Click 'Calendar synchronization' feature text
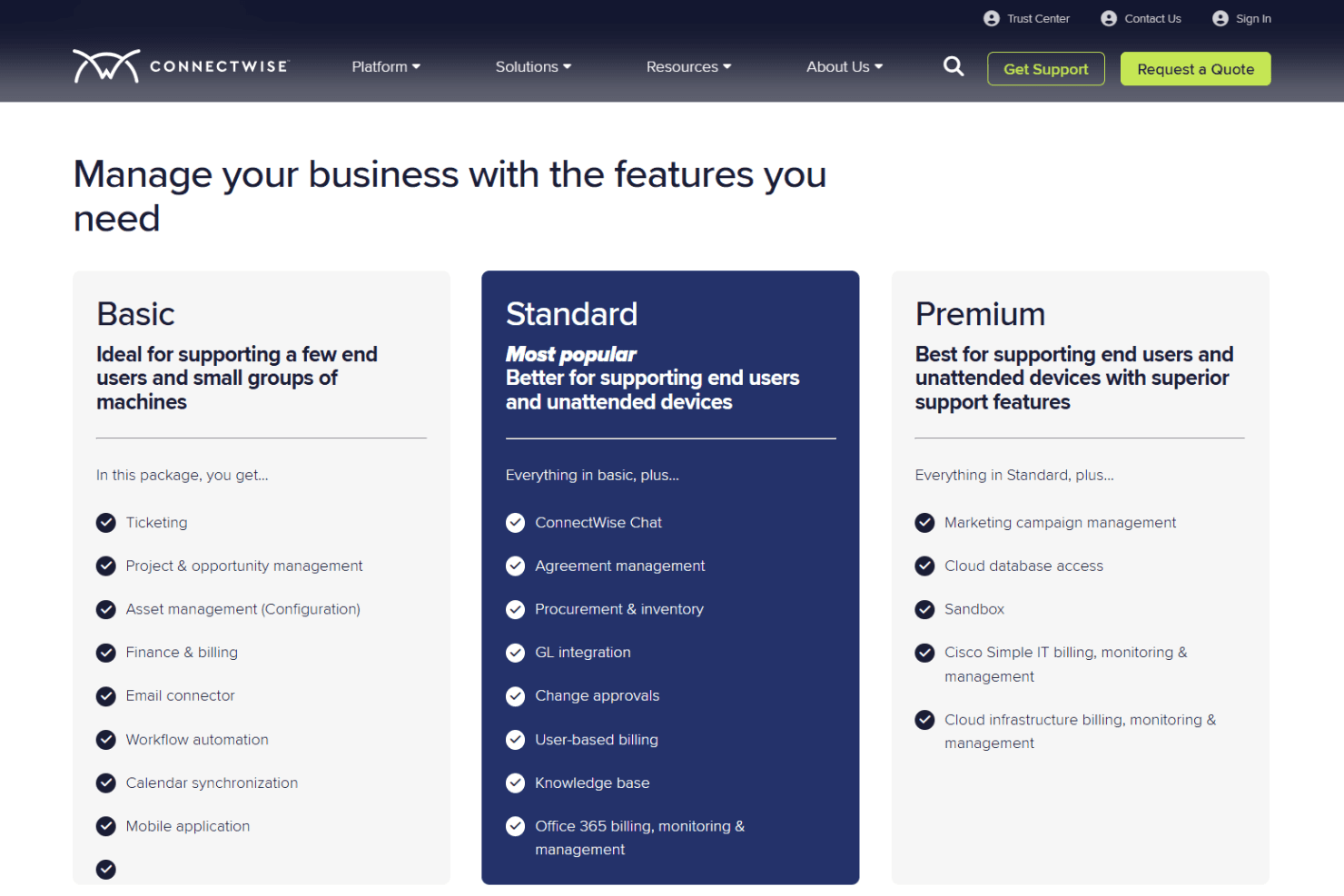 tap(212, 783)
